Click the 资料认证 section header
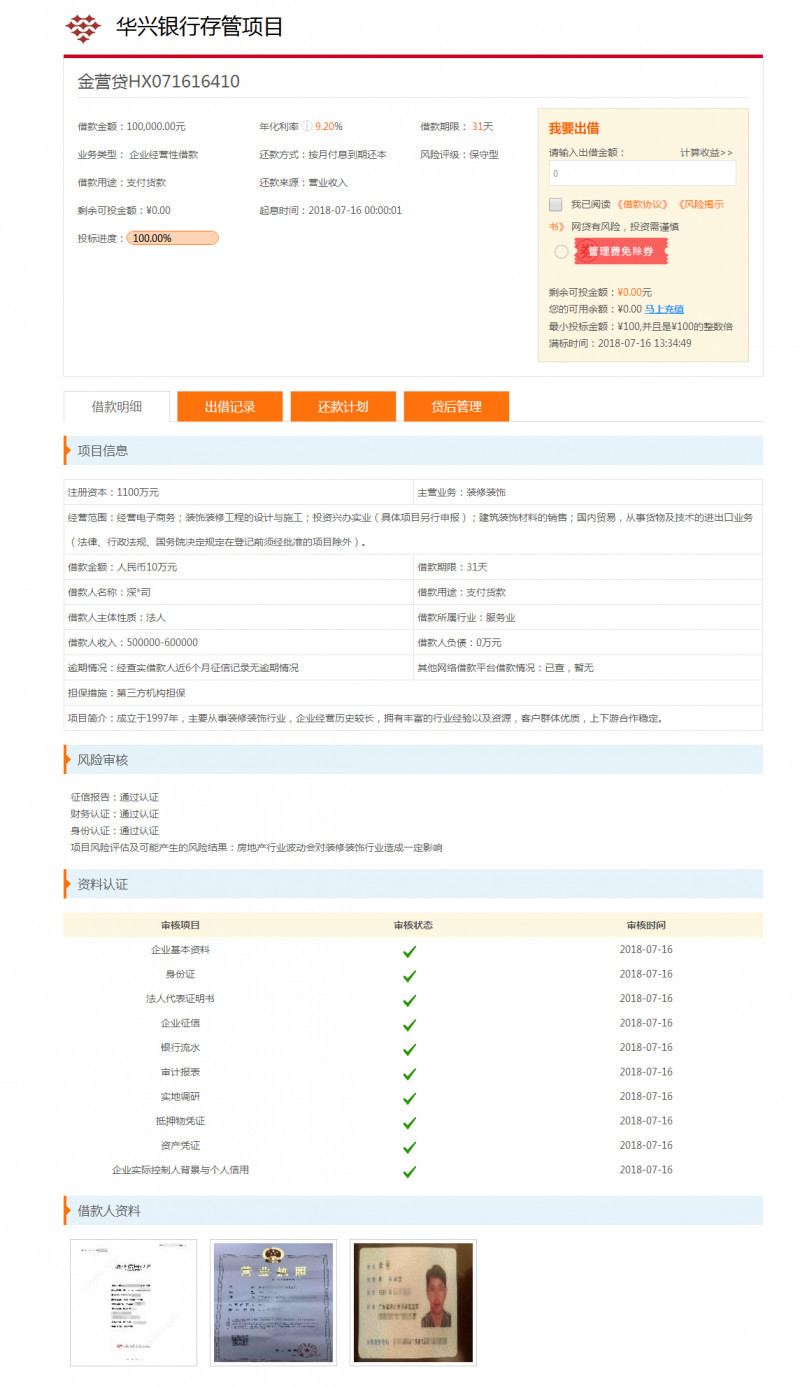 pyautogui.click(x=413, y=884)
